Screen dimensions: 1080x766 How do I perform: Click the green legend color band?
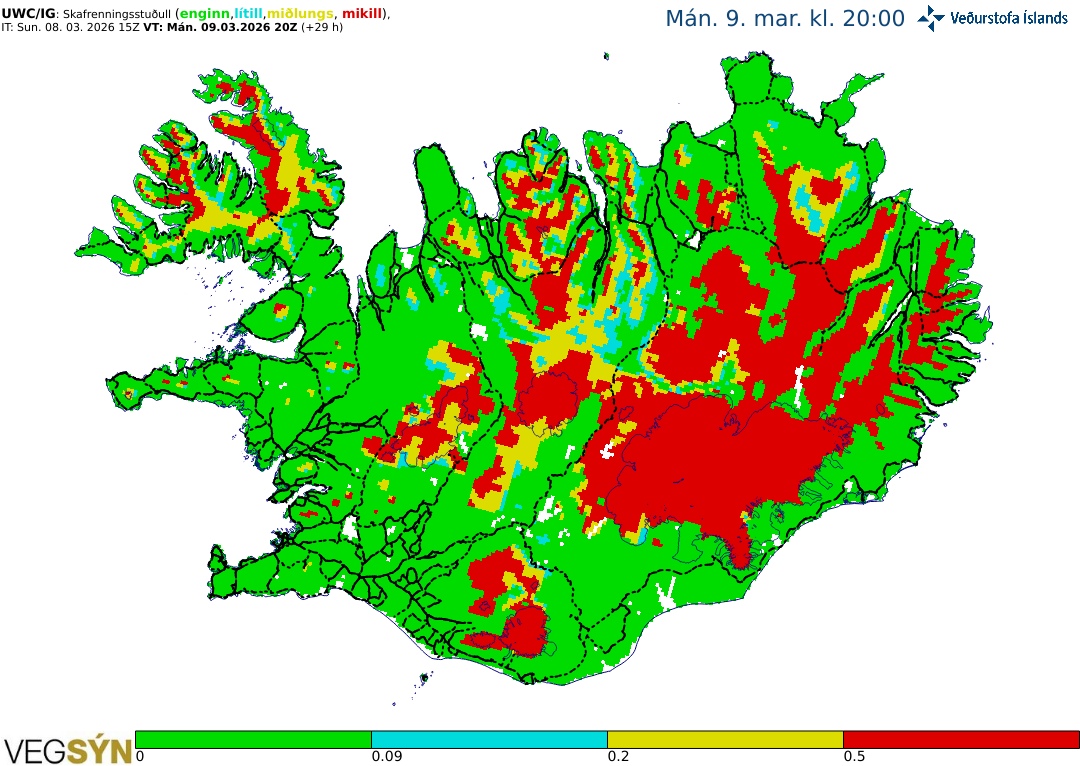(x=253, y=739)
